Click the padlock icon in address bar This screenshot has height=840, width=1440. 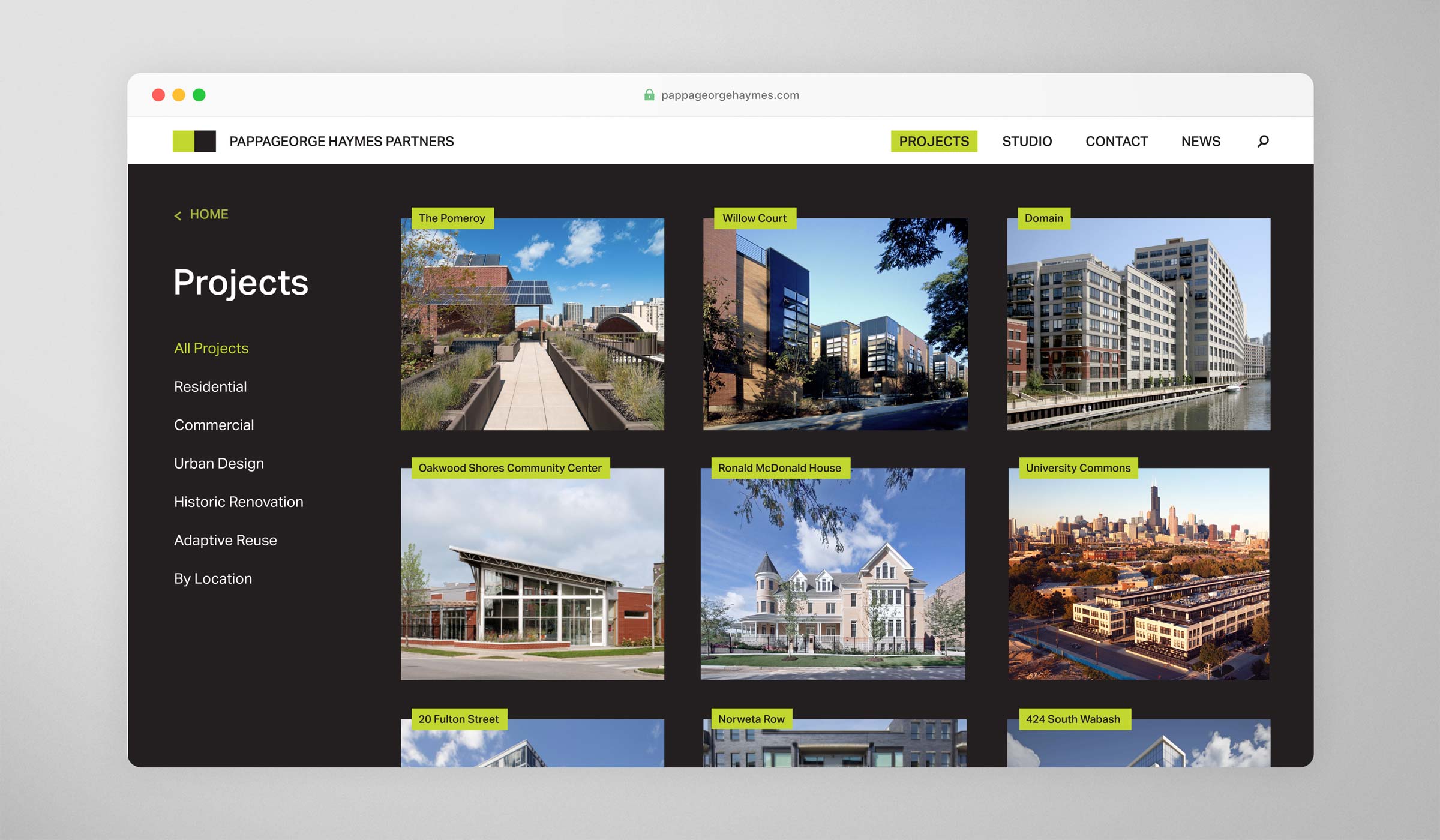649,95
